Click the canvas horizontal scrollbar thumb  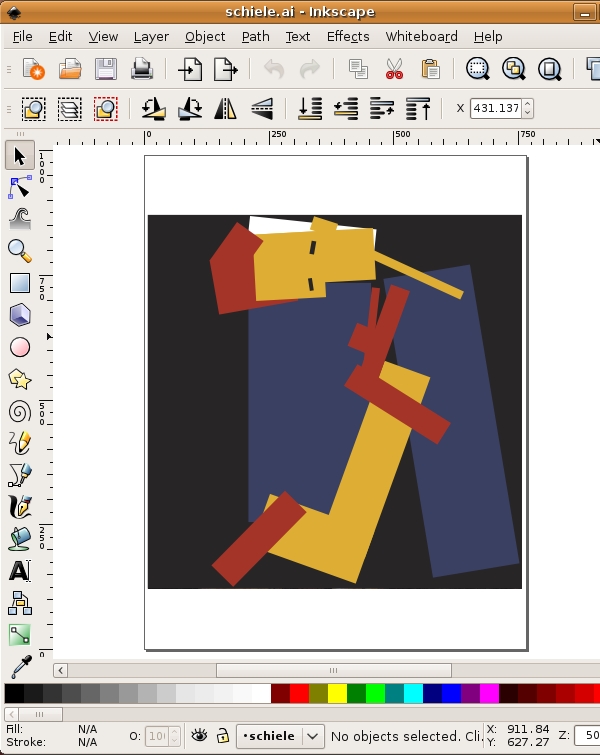(334, 670)
